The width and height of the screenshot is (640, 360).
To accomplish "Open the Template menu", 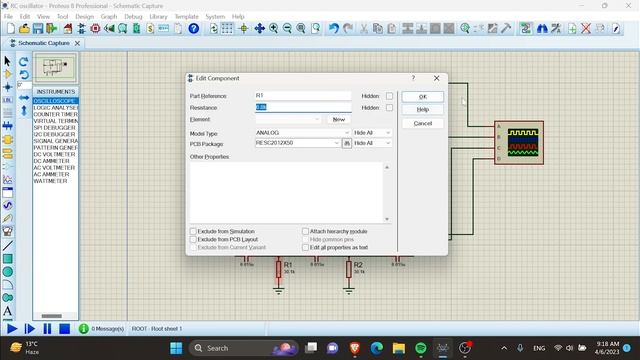I will (x=187, y=17).
